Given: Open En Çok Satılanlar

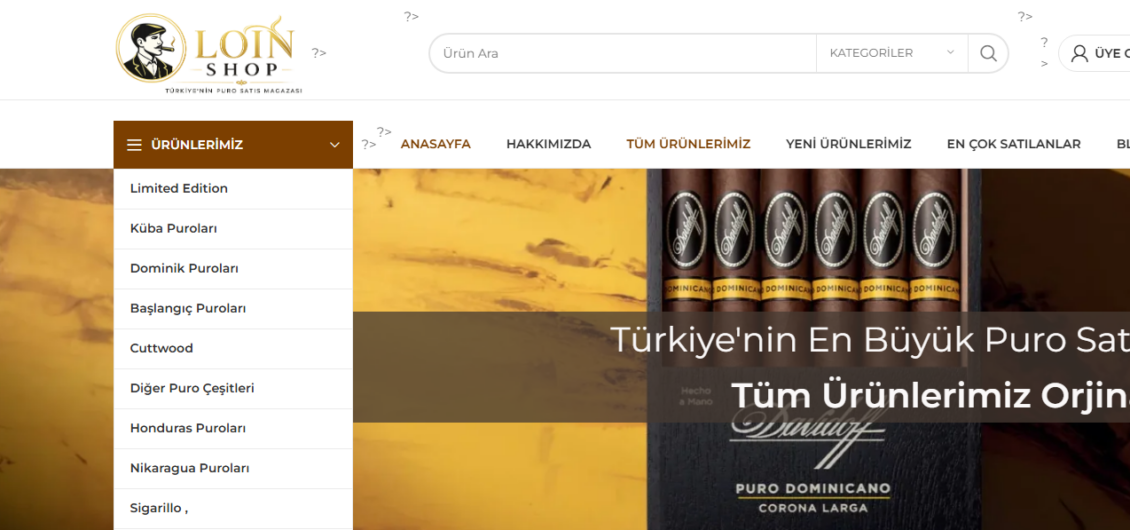Looking at the screenshot, I should coord(1013,144).
